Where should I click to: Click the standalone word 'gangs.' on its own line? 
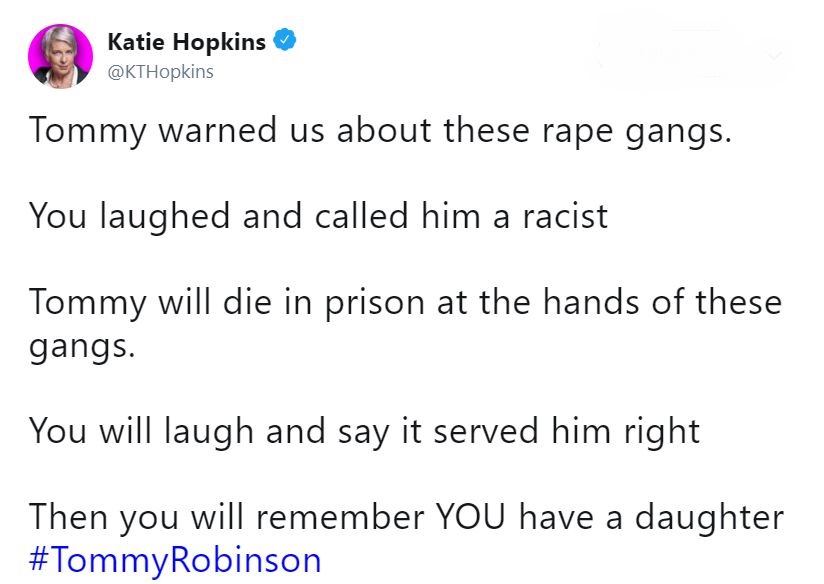click(x=82, y=348)
